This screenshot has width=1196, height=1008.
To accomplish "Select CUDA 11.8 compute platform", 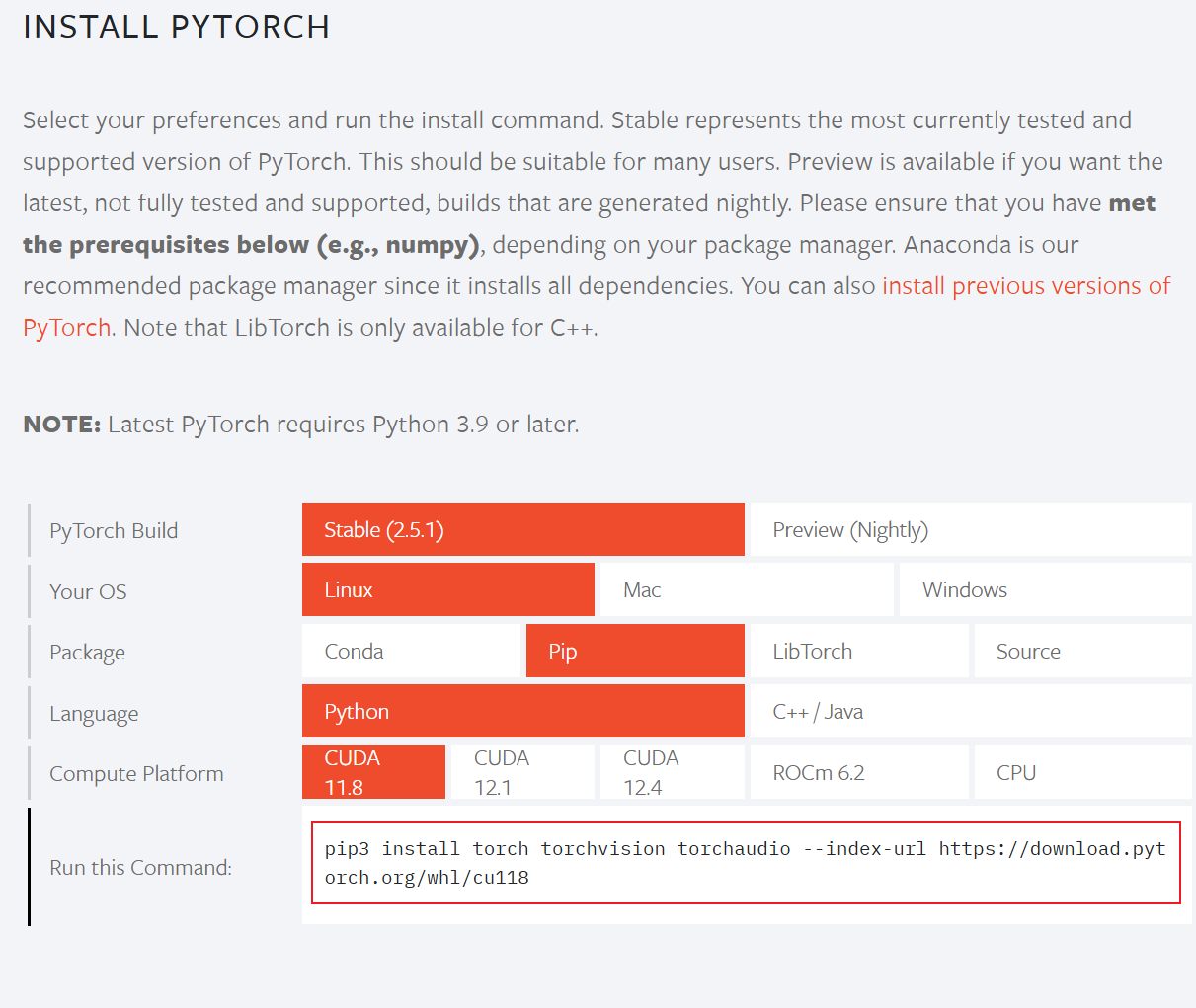I will [x=373, y=771].
